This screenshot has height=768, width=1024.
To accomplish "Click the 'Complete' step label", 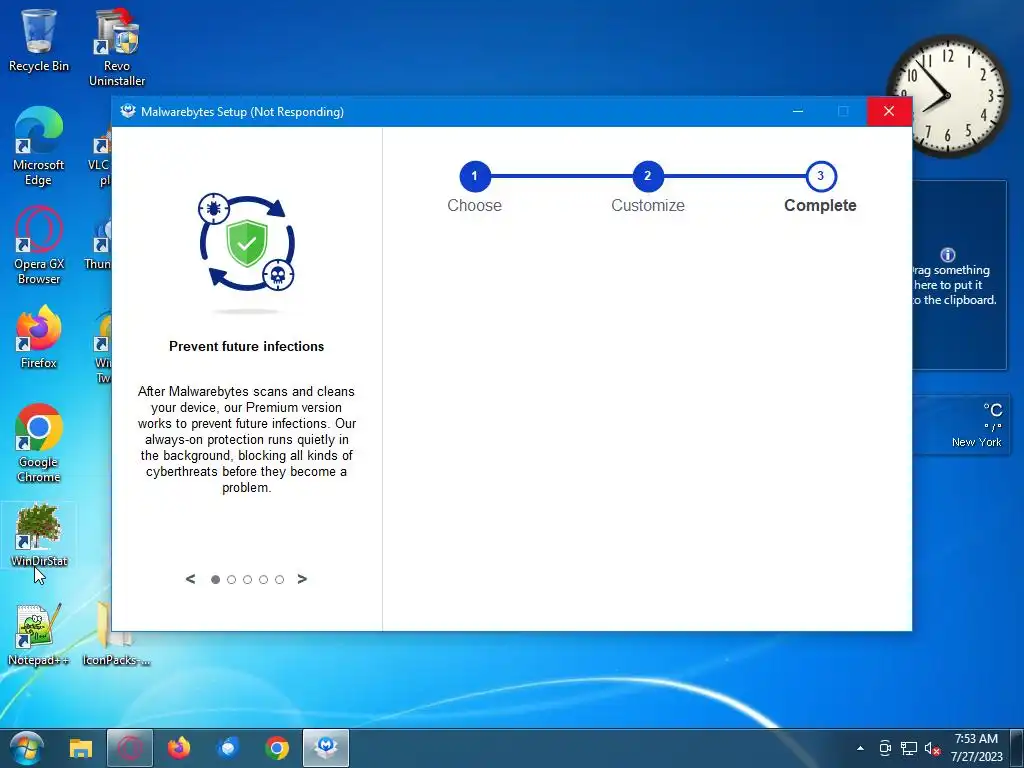I will coord(820,205).
